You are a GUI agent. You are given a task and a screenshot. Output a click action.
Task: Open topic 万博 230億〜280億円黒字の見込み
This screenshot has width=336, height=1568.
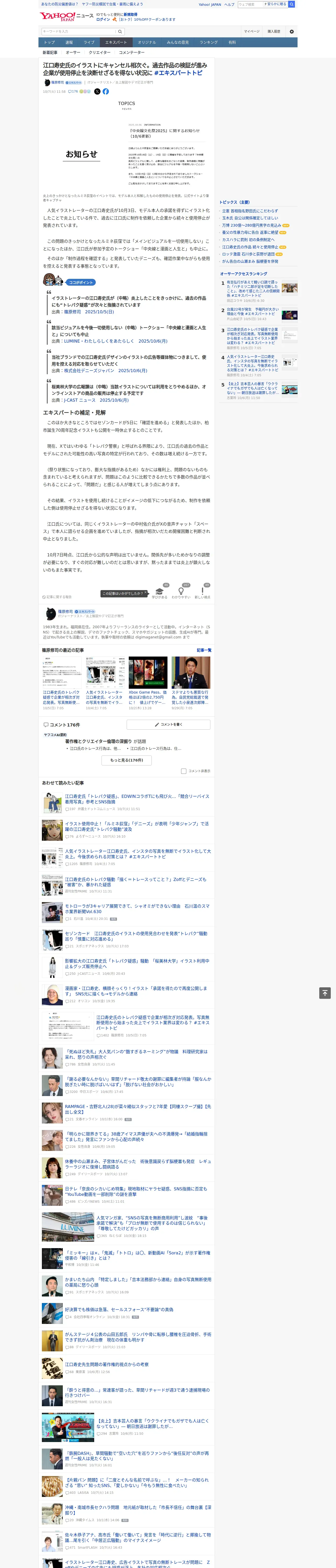pos(251,225)
